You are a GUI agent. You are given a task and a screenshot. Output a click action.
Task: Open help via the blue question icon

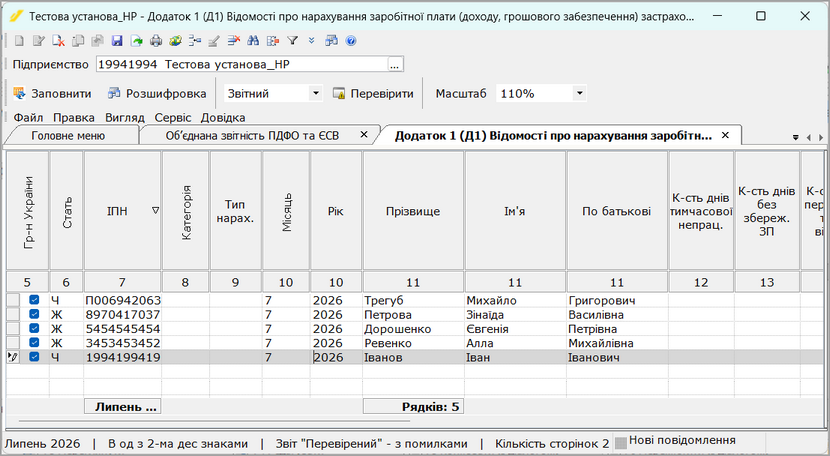tap(350, 41)
